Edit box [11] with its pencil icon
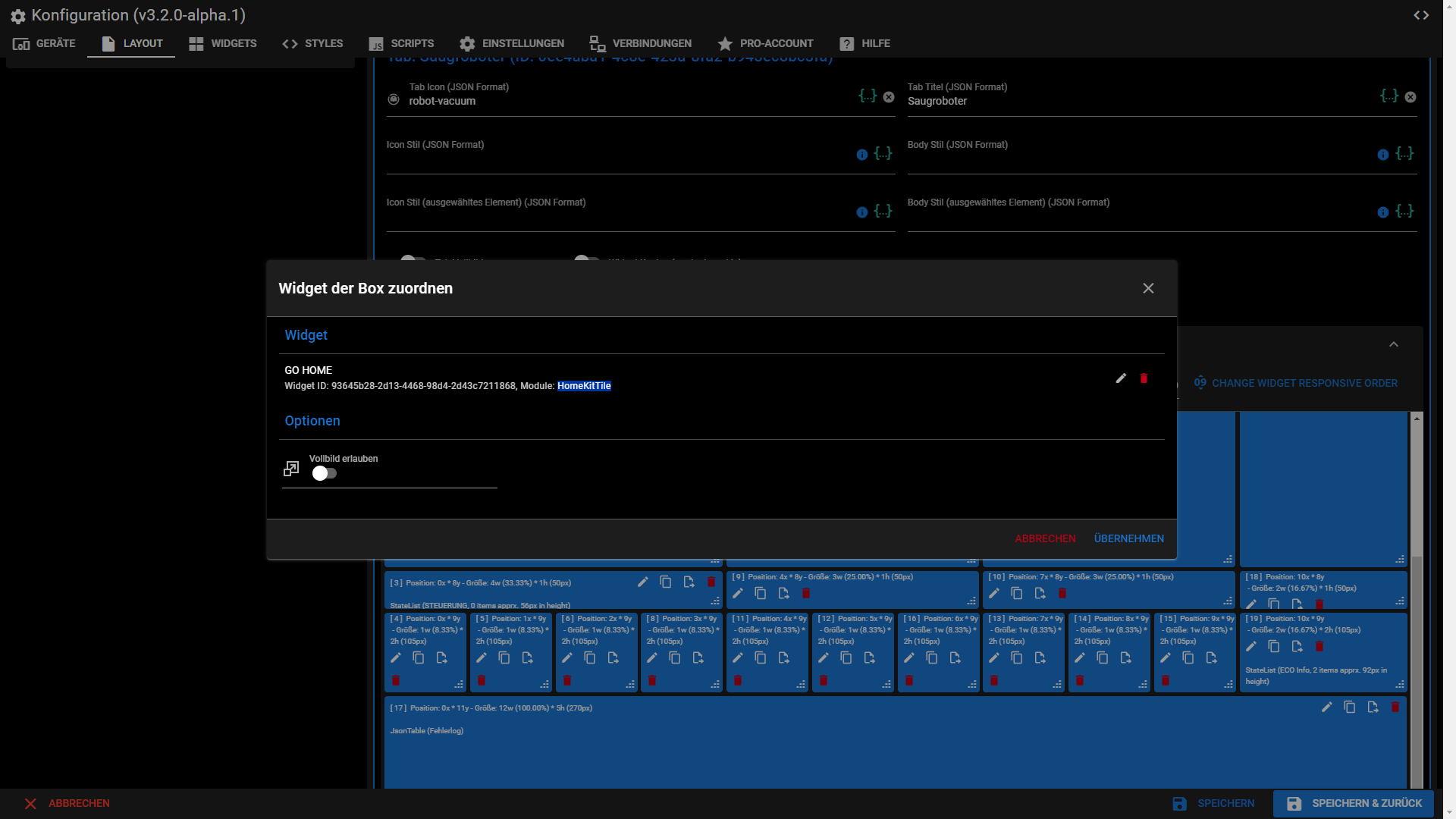This screenshot has width=1456, height=819. (737, 658)
